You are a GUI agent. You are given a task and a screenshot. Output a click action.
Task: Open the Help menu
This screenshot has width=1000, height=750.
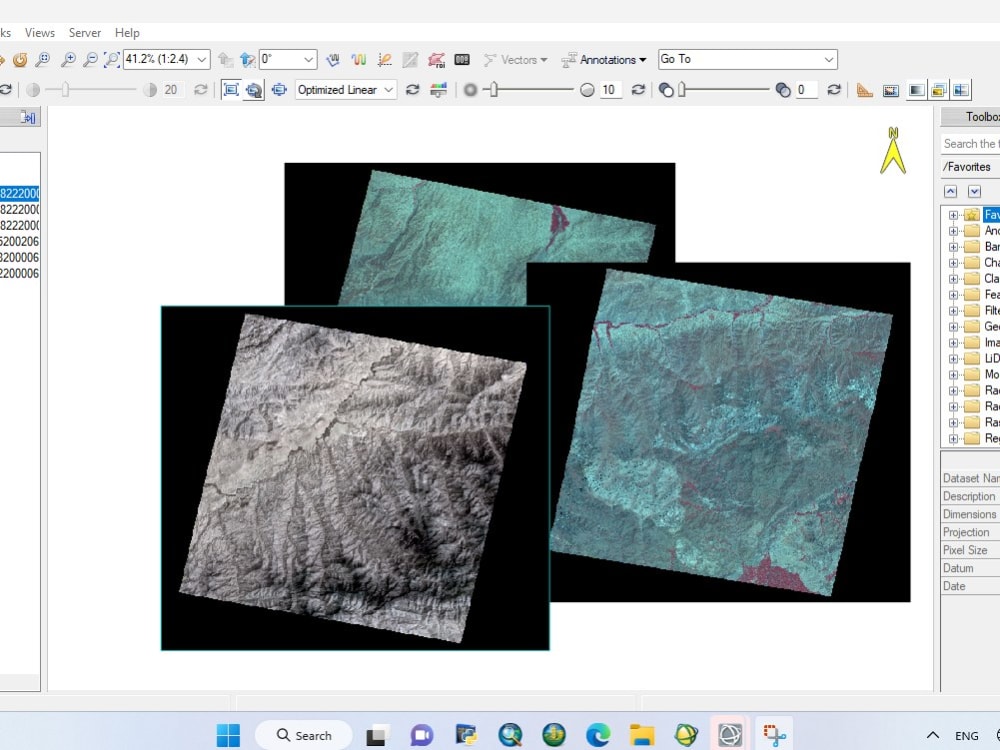coord(127,33)
